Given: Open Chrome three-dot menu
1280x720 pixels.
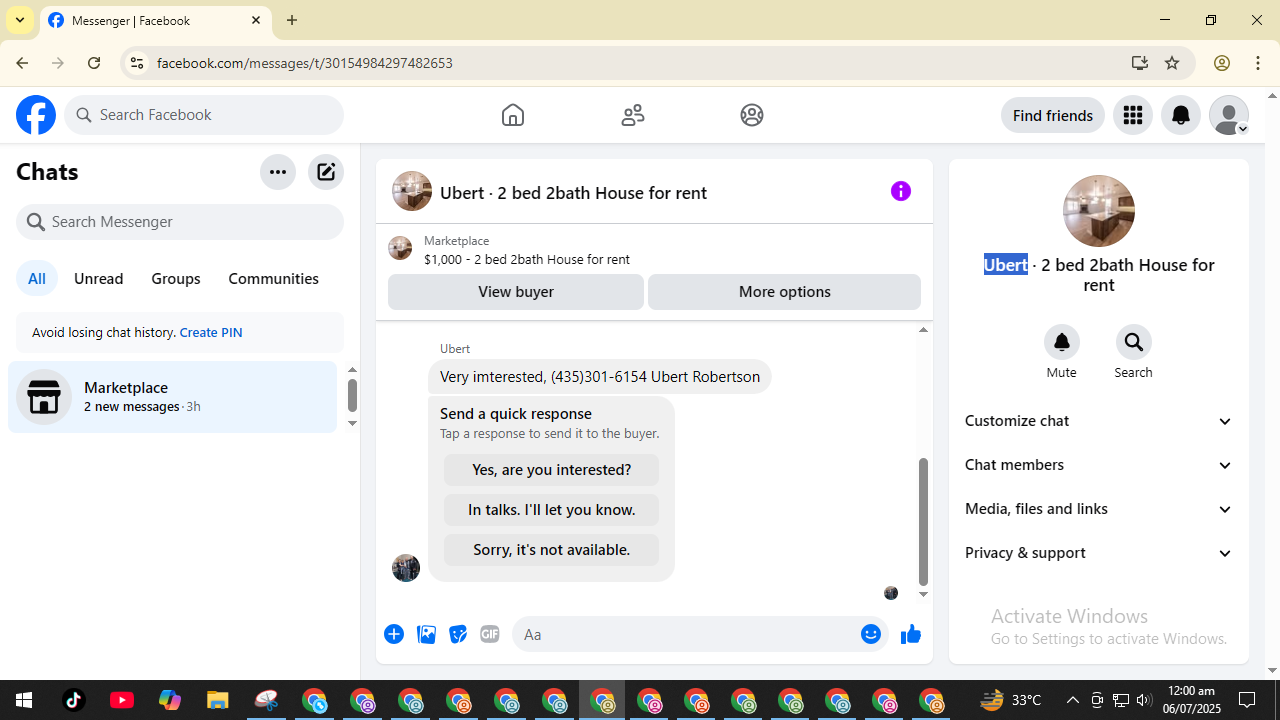Looking at the screenshot, I should [1258, 63].
